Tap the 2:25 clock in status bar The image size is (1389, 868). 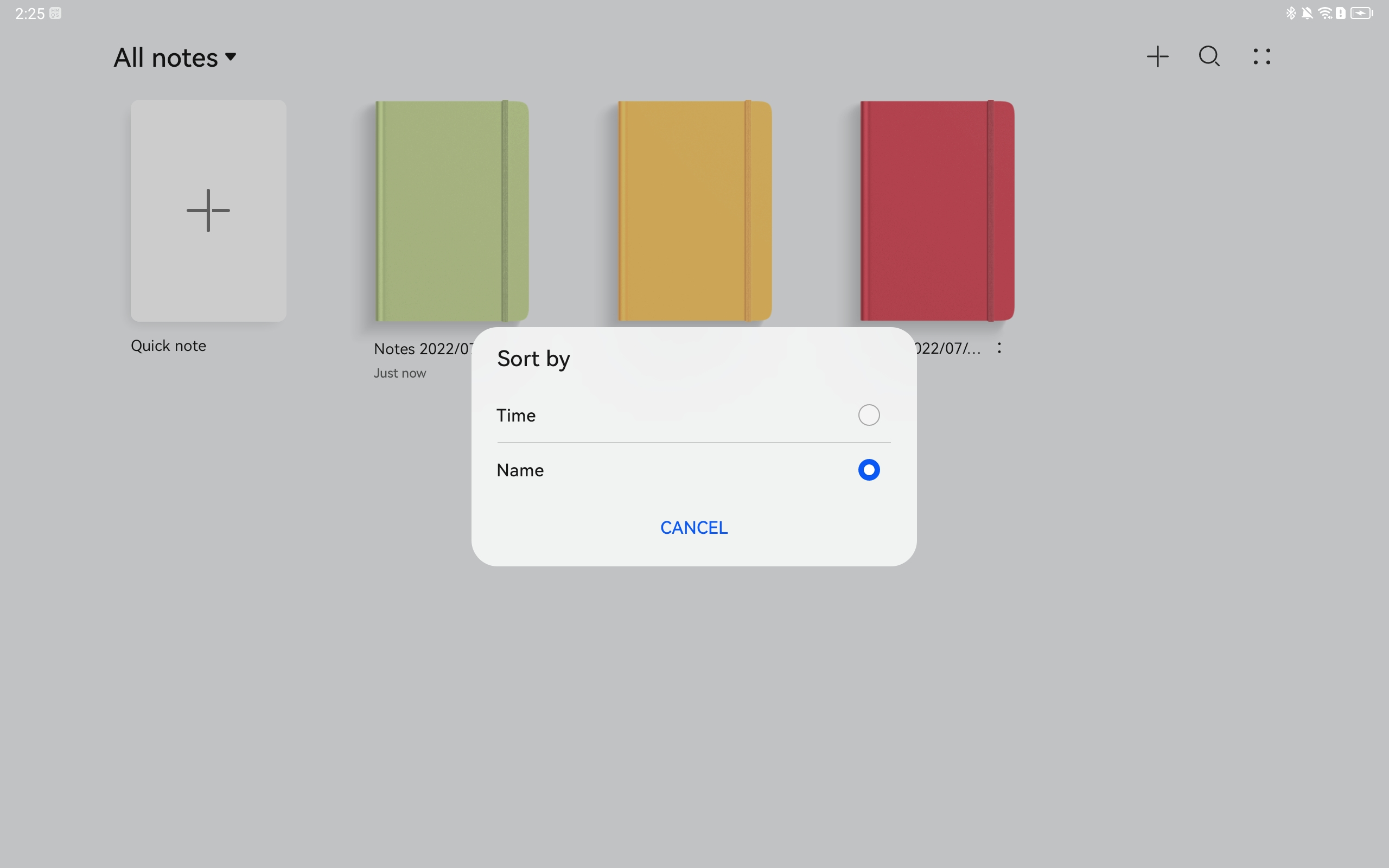[30, 13]
